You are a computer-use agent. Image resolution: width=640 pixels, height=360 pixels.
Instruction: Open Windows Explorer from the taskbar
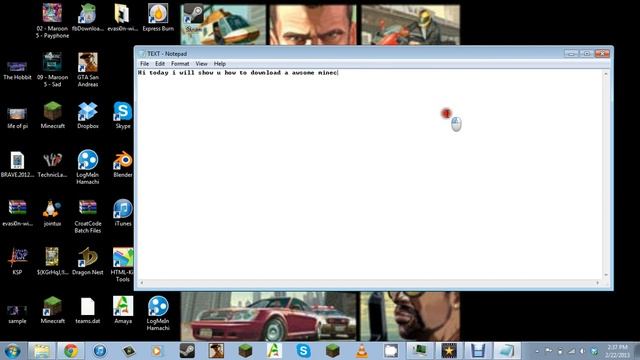41,351
